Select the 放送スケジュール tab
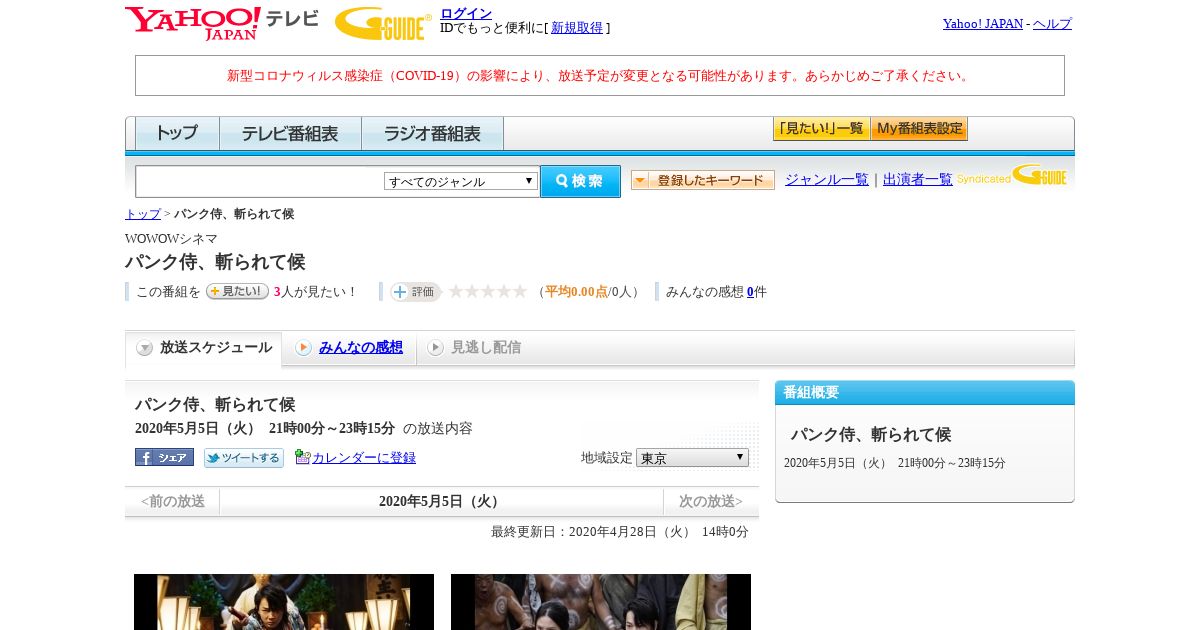This screenshot has height=630, width=1200. 204,348
